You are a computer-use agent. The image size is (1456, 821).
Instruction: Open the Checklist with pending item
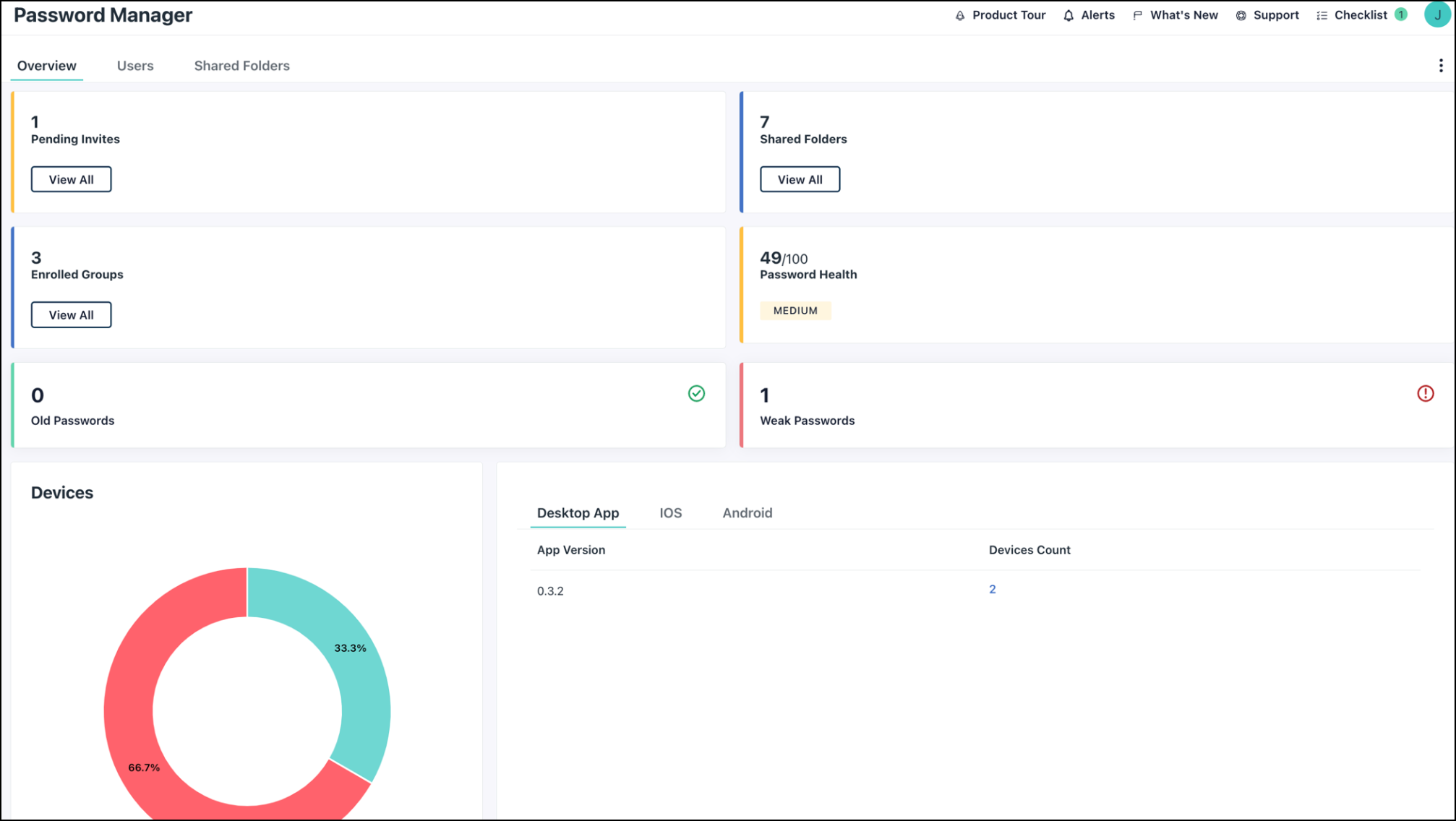click(x=1361, y=14)
